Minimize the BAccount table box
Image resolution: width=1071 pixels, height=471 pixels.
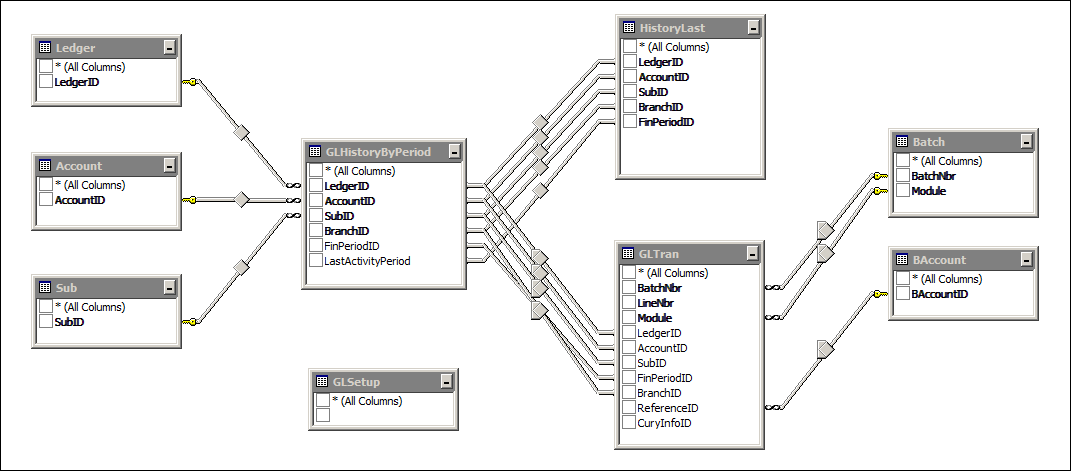click(1026, 260)
